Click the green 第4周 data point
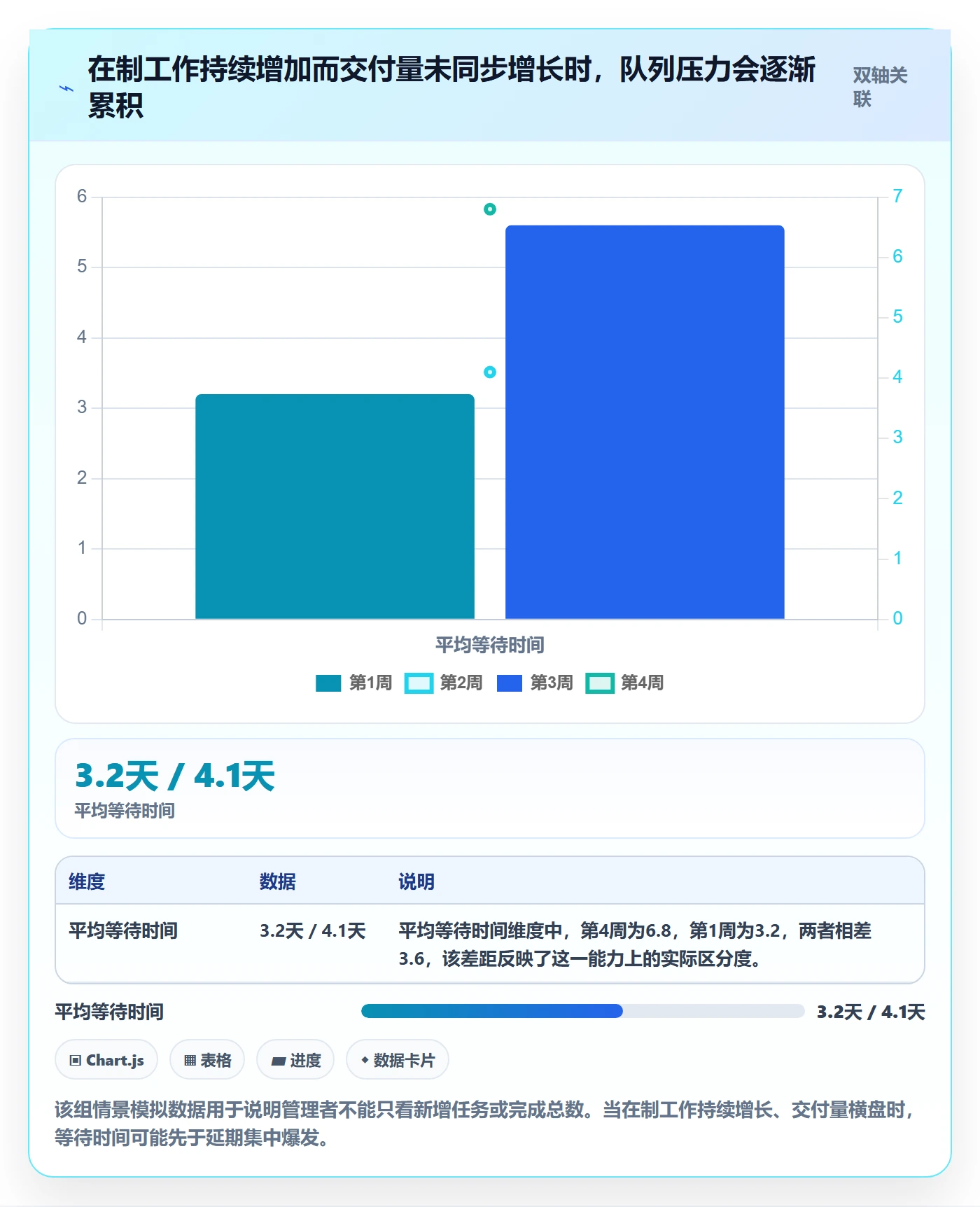The image size is (980, 1207). [x=490, y=209]
